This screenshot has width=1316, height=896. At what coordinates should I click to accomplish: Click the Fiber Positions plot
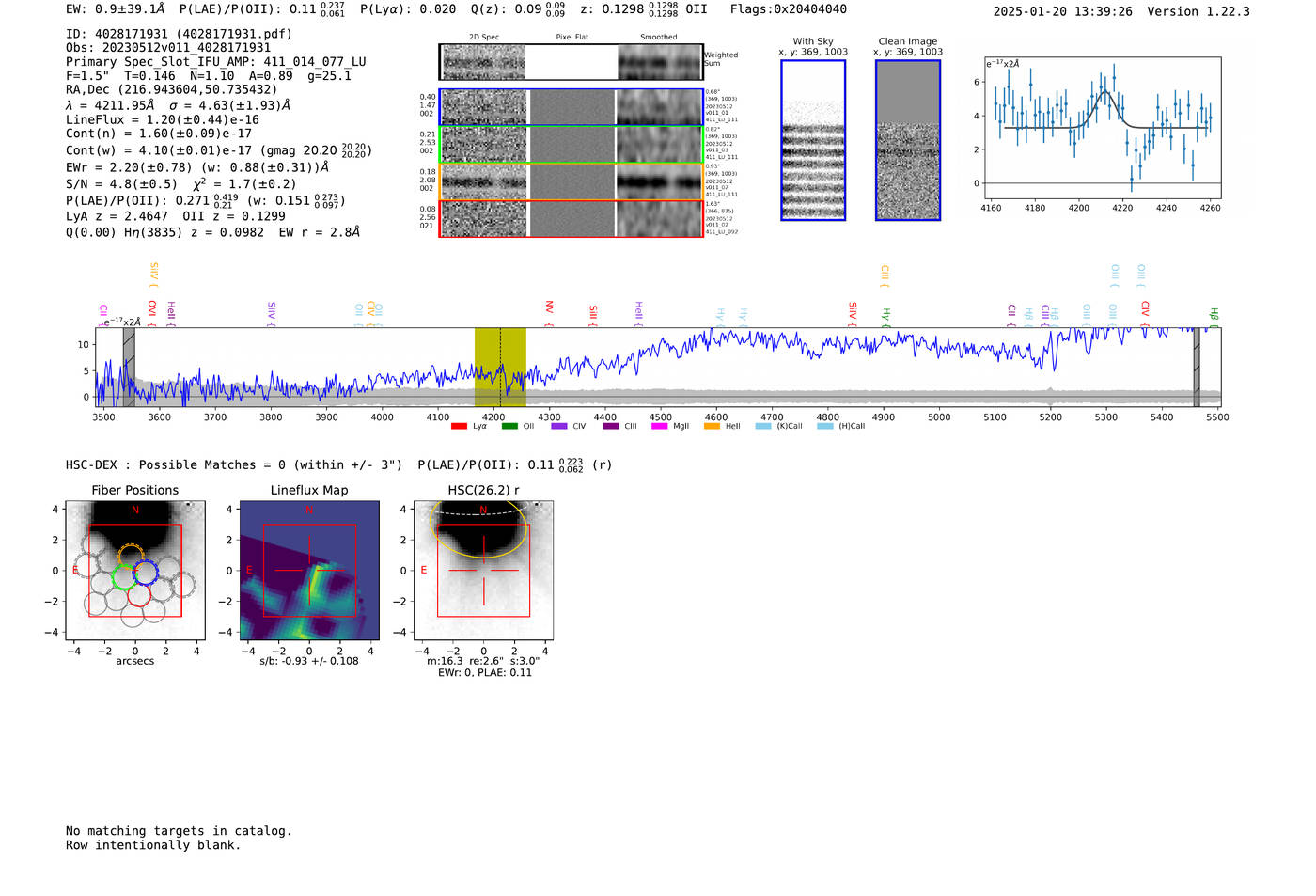pyautogui.click(x=135, y=571)
